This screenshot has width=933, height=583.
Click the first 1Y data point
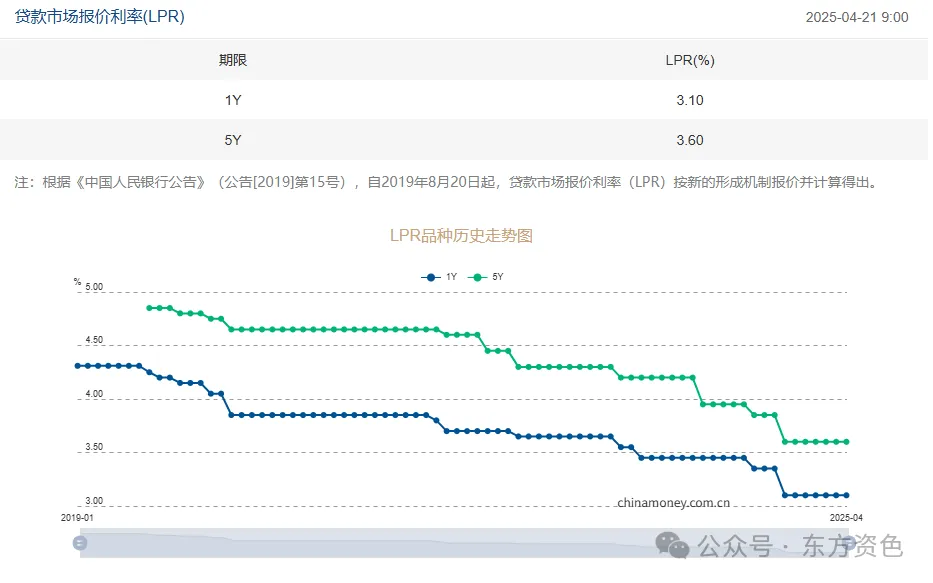point(77,366)
